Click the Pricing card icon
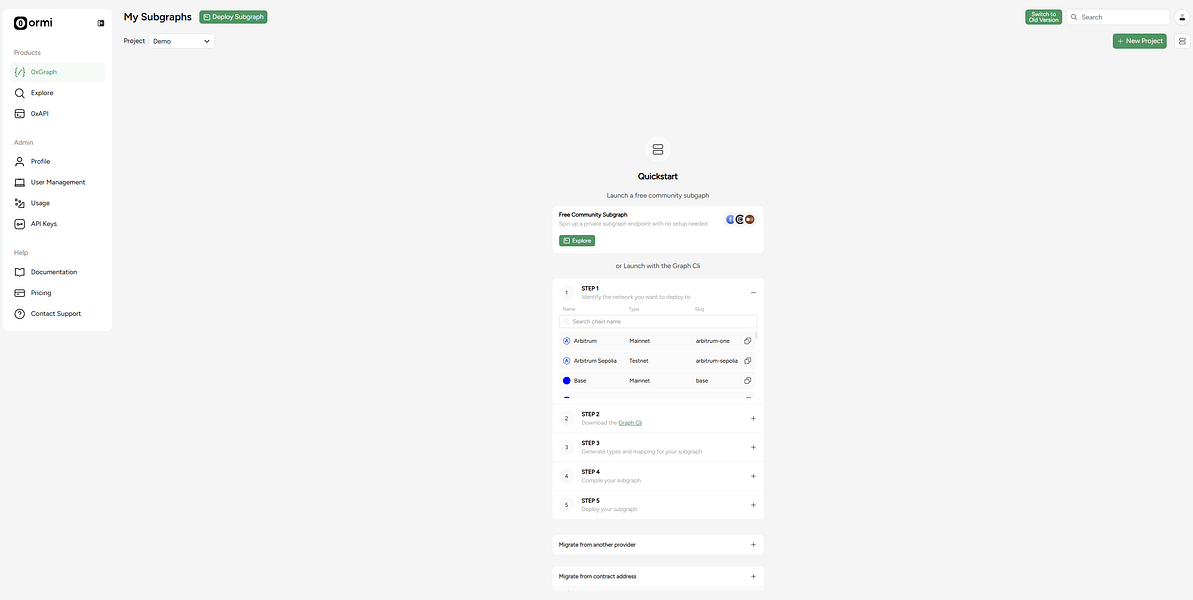This screenshot has height=600, width=1193. tap(20, 293)
